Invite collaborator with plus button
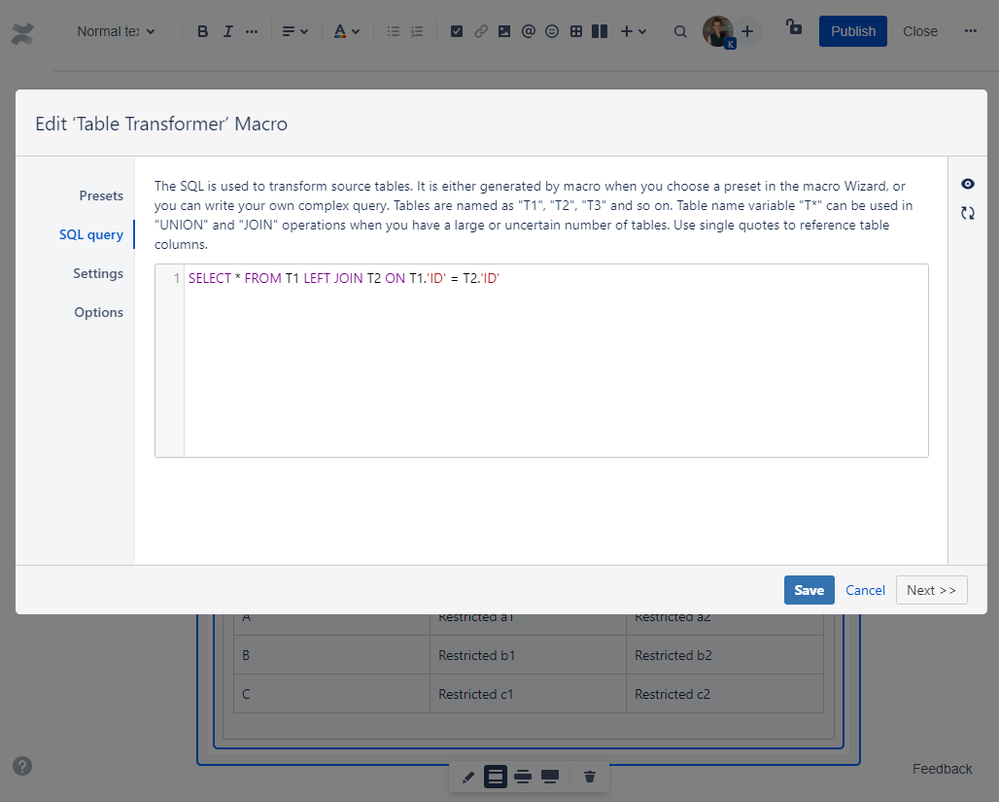Image resolution: width=999 pixels, height=802 pixels. 747,31
